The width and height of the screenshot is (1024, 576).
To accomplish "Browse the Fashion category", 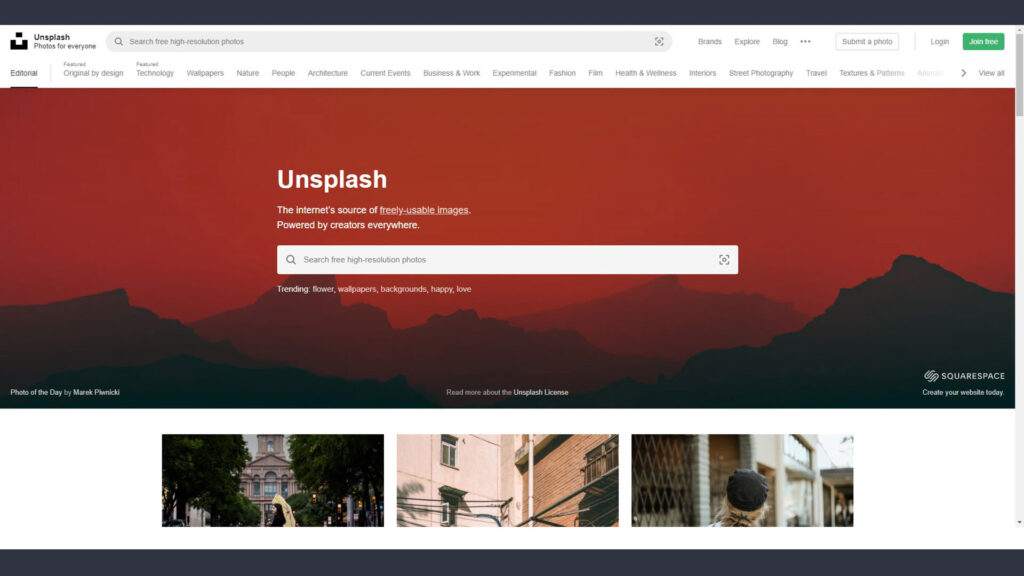I will [x=562, y=73].
